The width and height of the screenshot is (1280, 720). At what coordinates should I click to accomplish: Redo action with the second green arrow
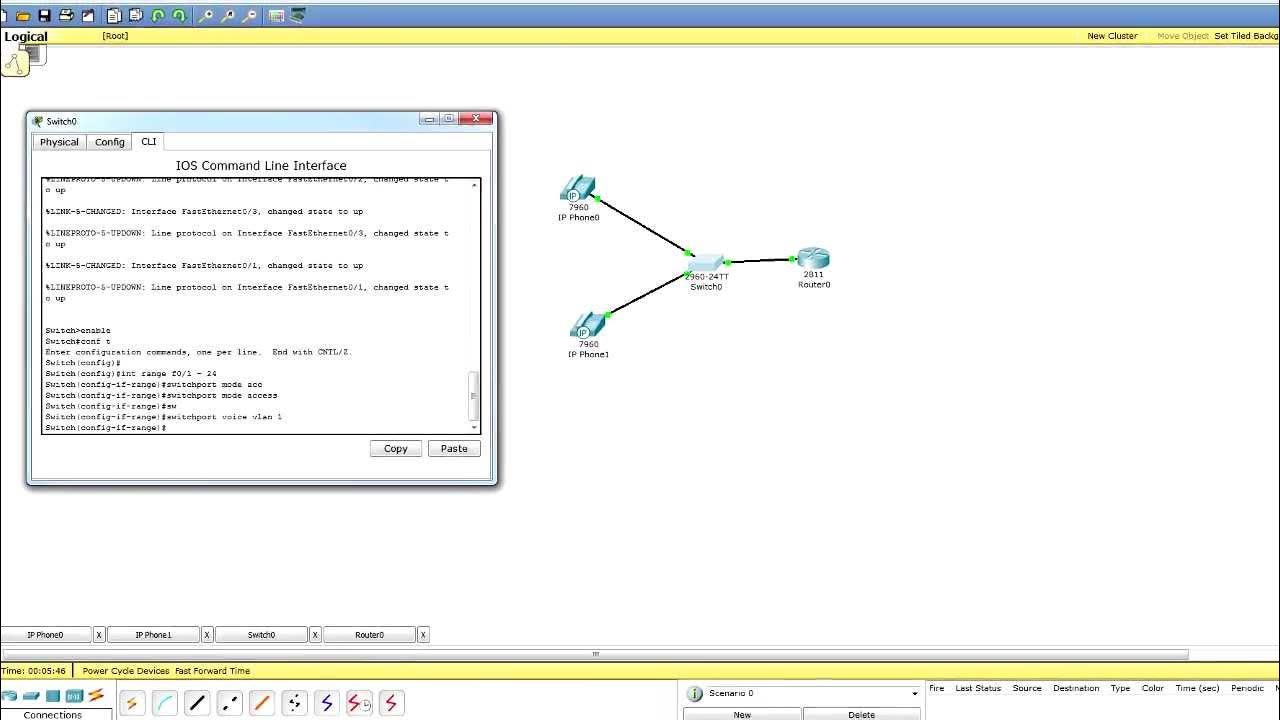tap(179, 16)
